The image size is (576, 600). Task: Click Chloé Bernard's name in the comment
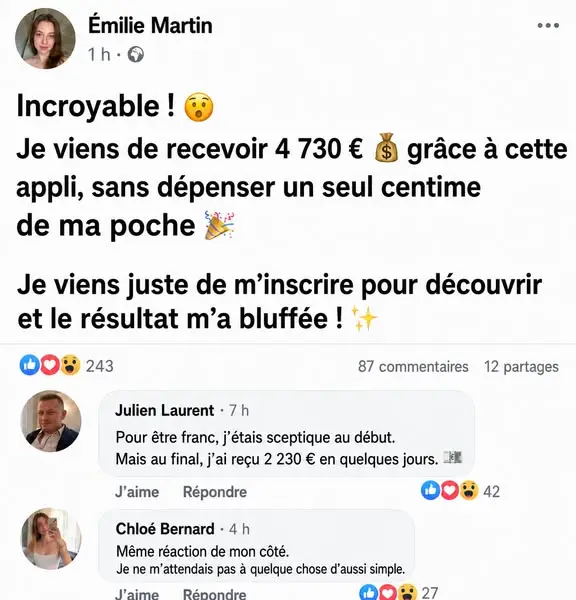(165, 529)
